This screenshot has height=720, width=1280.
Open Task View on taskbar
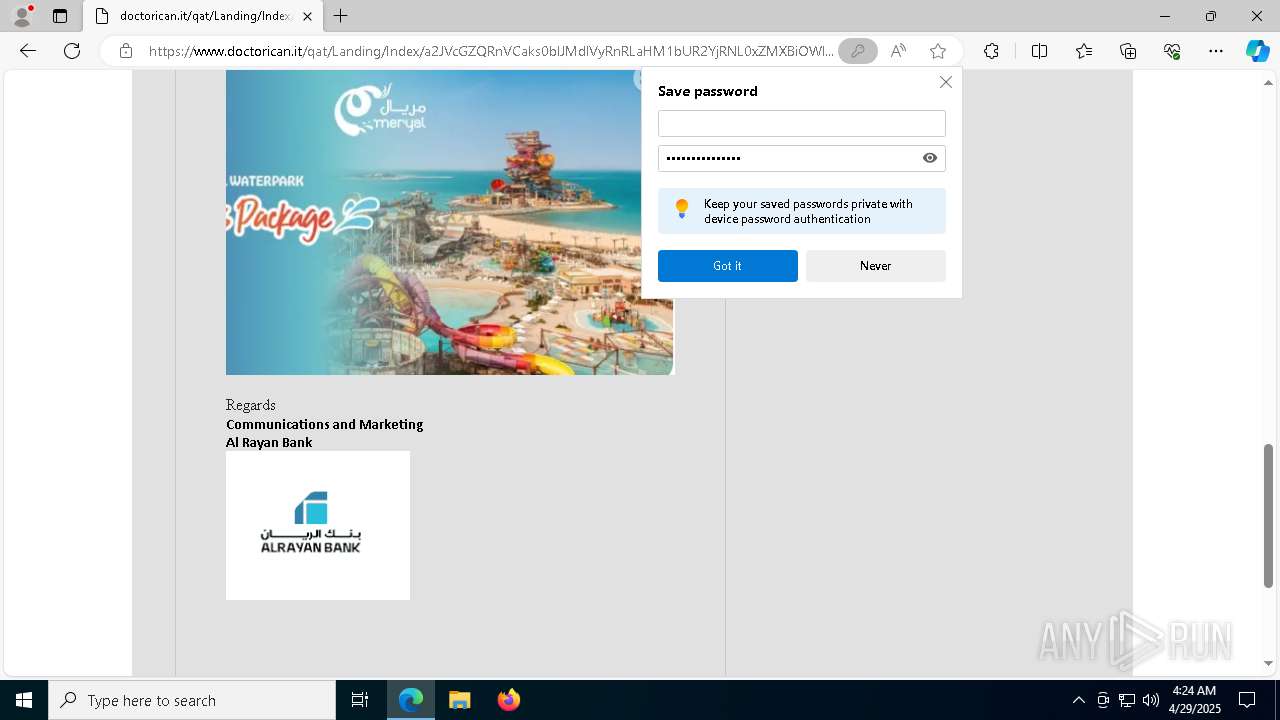(x=360, y=700)
